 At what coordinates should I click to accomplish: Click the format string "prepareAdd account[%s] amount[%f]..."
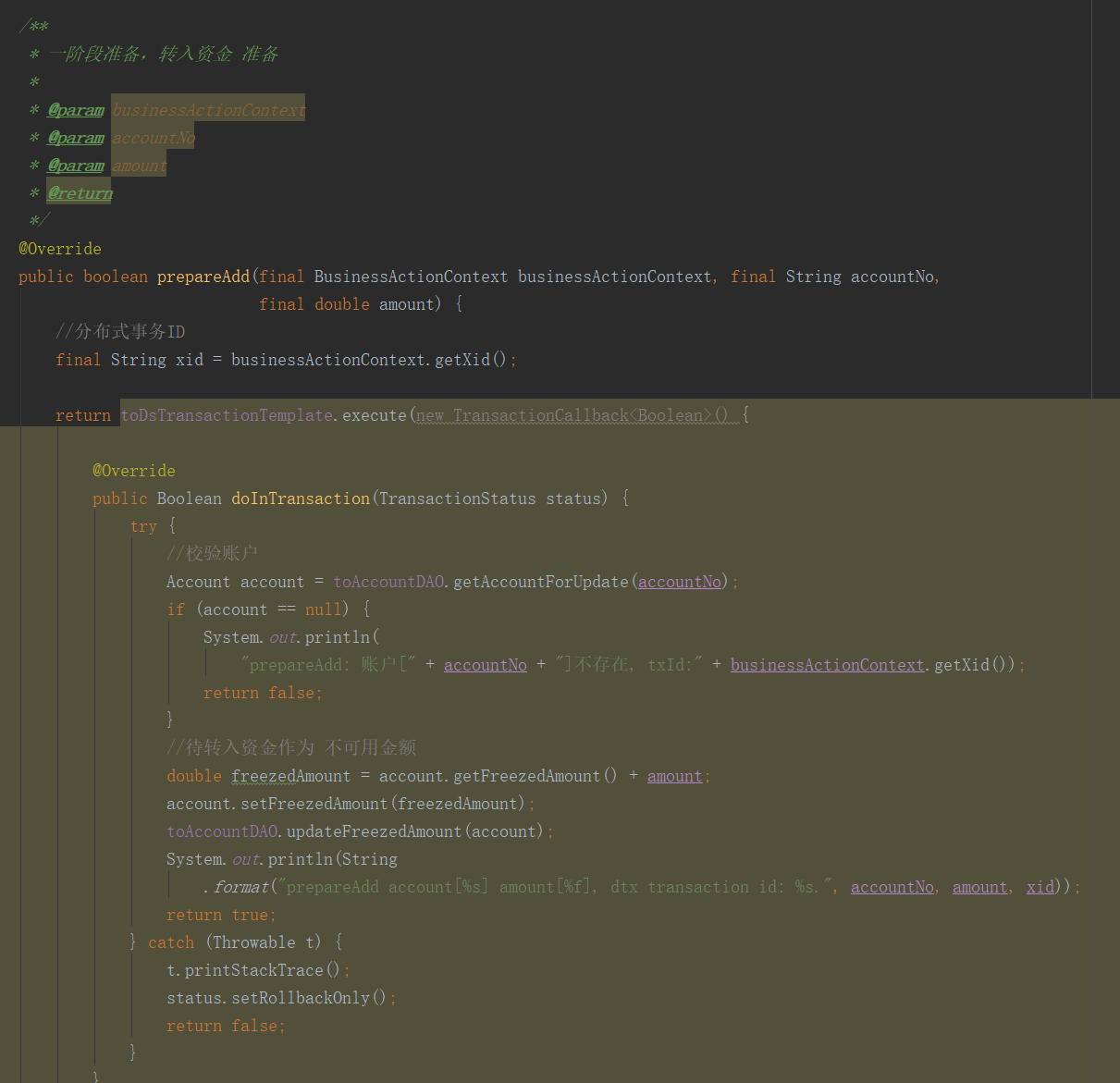tap(553, 887)
